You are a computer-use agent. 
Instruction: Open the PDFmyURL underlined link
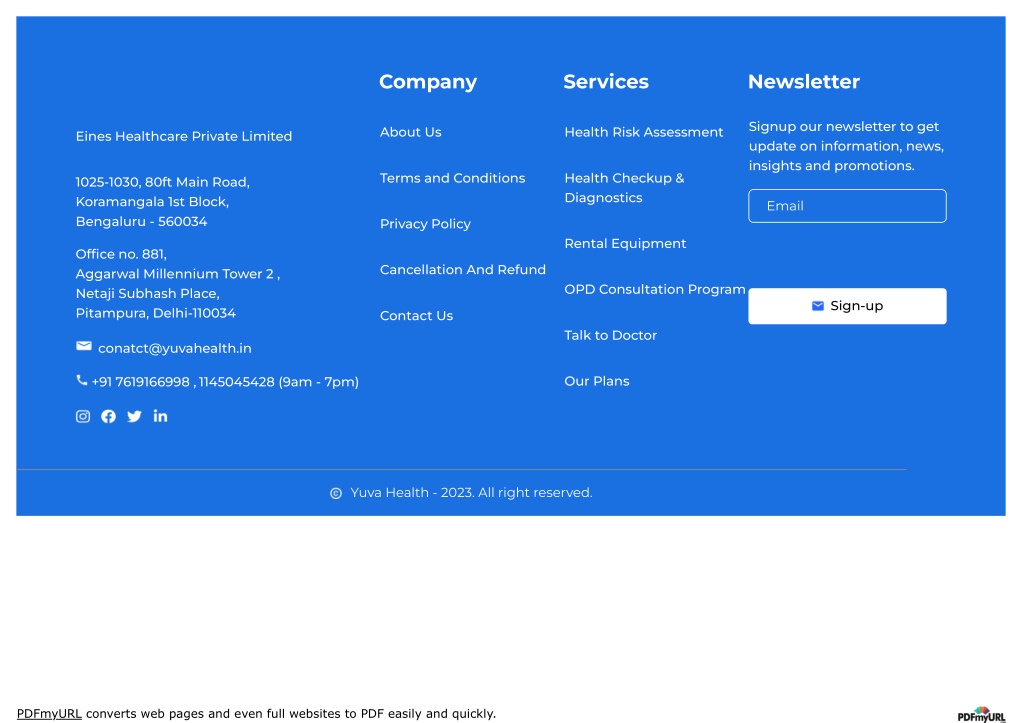(49, 714)
